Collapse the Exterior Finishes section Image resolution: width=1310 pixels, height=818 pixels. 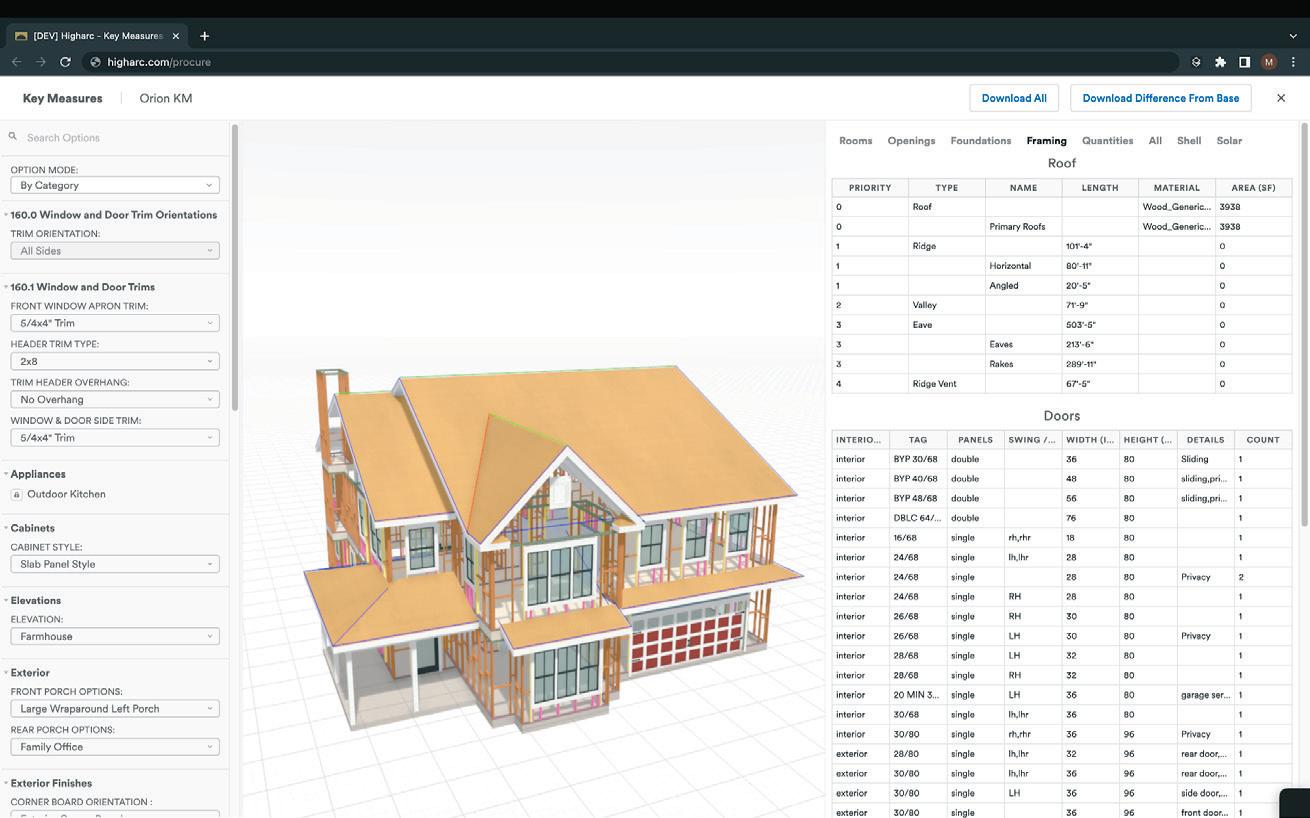[6, 783]
